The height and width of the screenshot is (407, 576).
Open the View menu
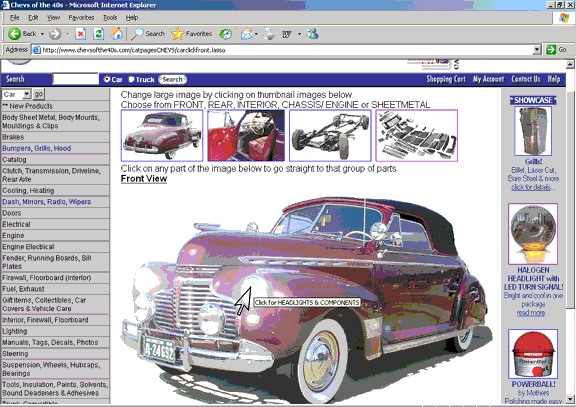[x=53, y=18]
